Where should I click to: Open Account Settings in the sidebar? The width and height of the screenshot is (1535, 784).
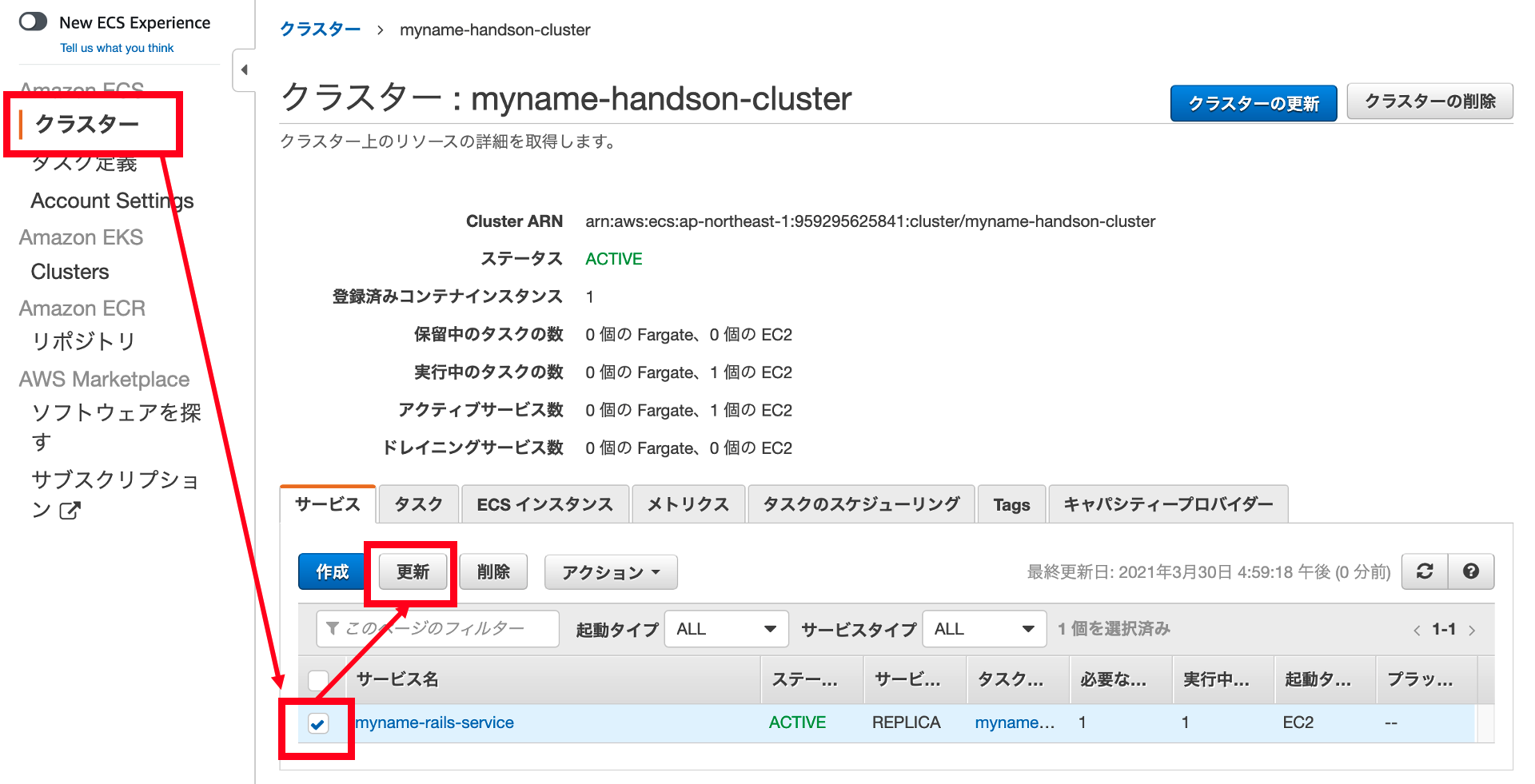pos(112,201)
